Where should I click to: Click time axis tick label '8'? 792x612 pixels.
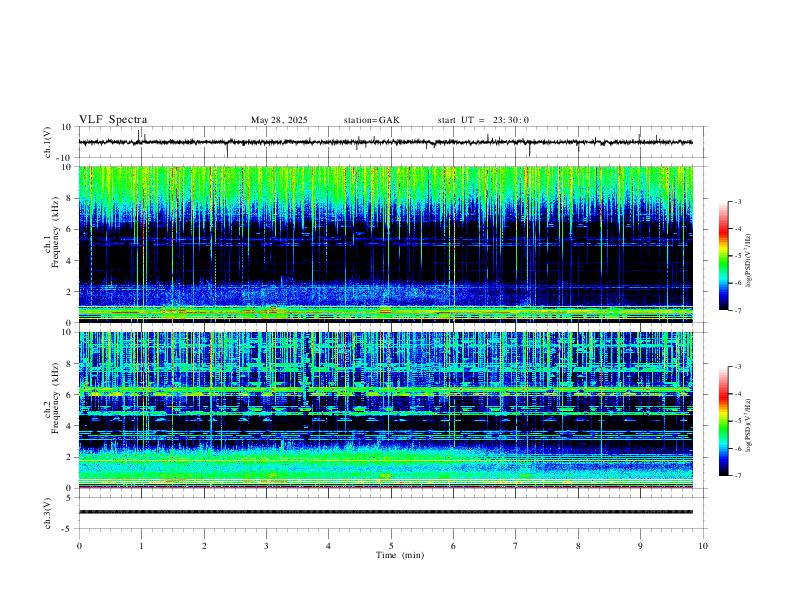pyautogui.click(x=578, y=546)
